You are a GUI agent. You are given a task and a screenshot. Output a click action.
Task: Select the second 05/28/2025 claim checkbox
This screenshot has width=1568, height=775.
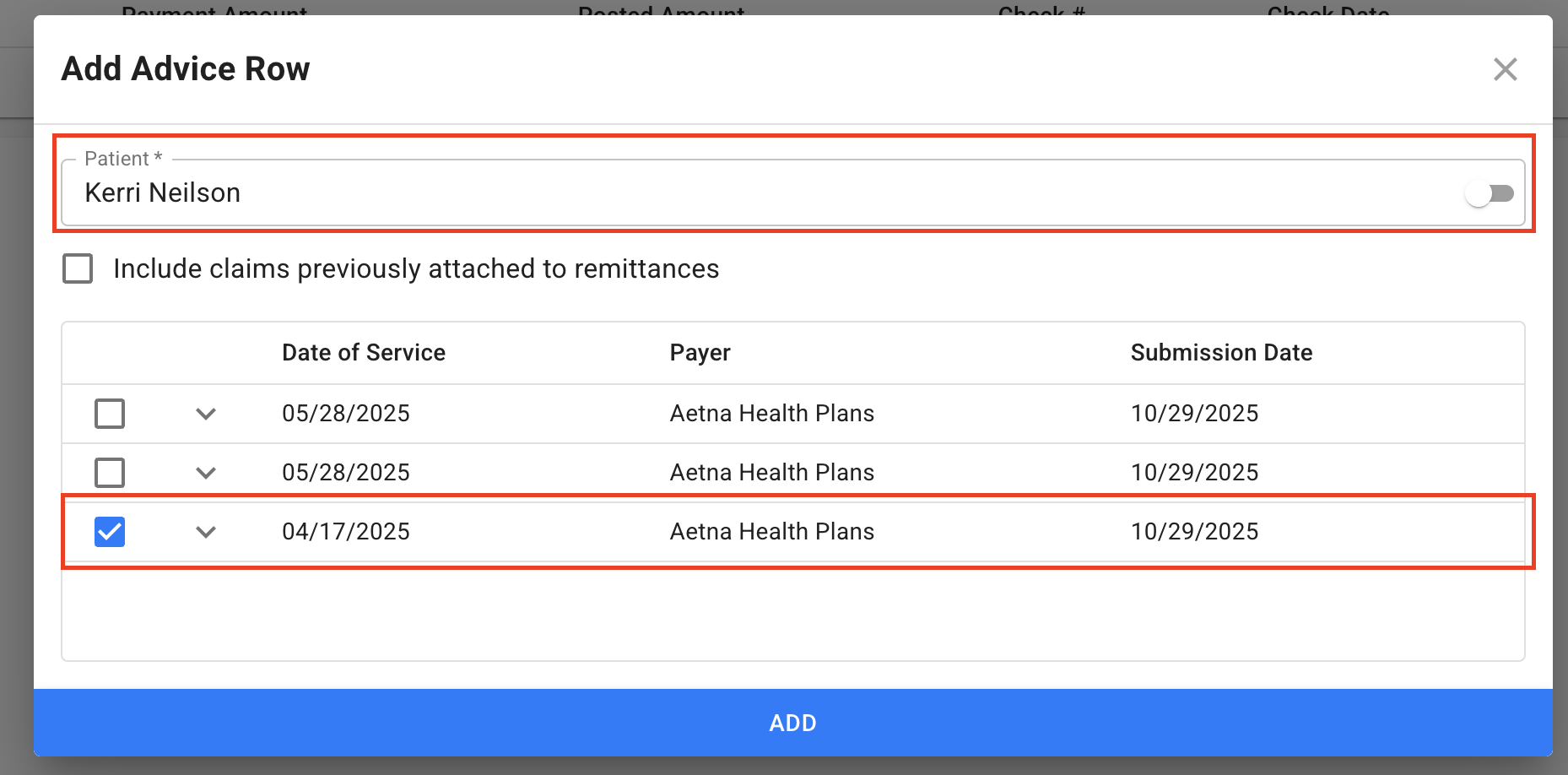tap(110, 473)
